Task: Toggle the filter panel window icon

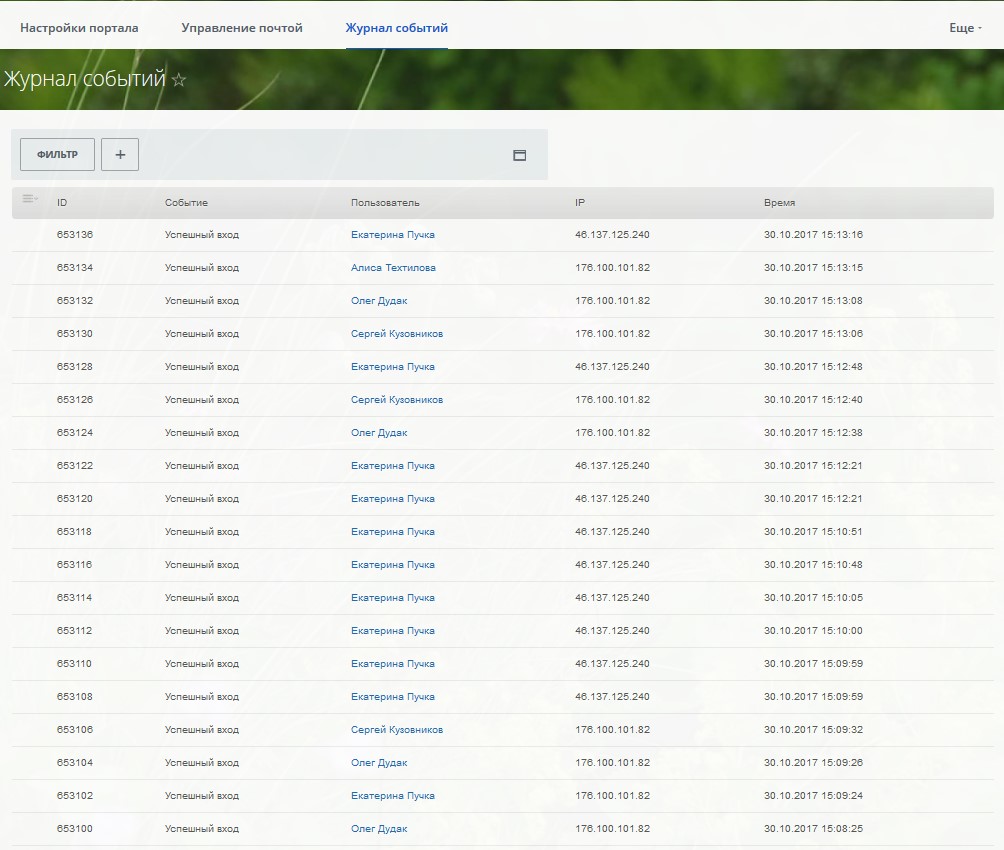Action: 519,155
